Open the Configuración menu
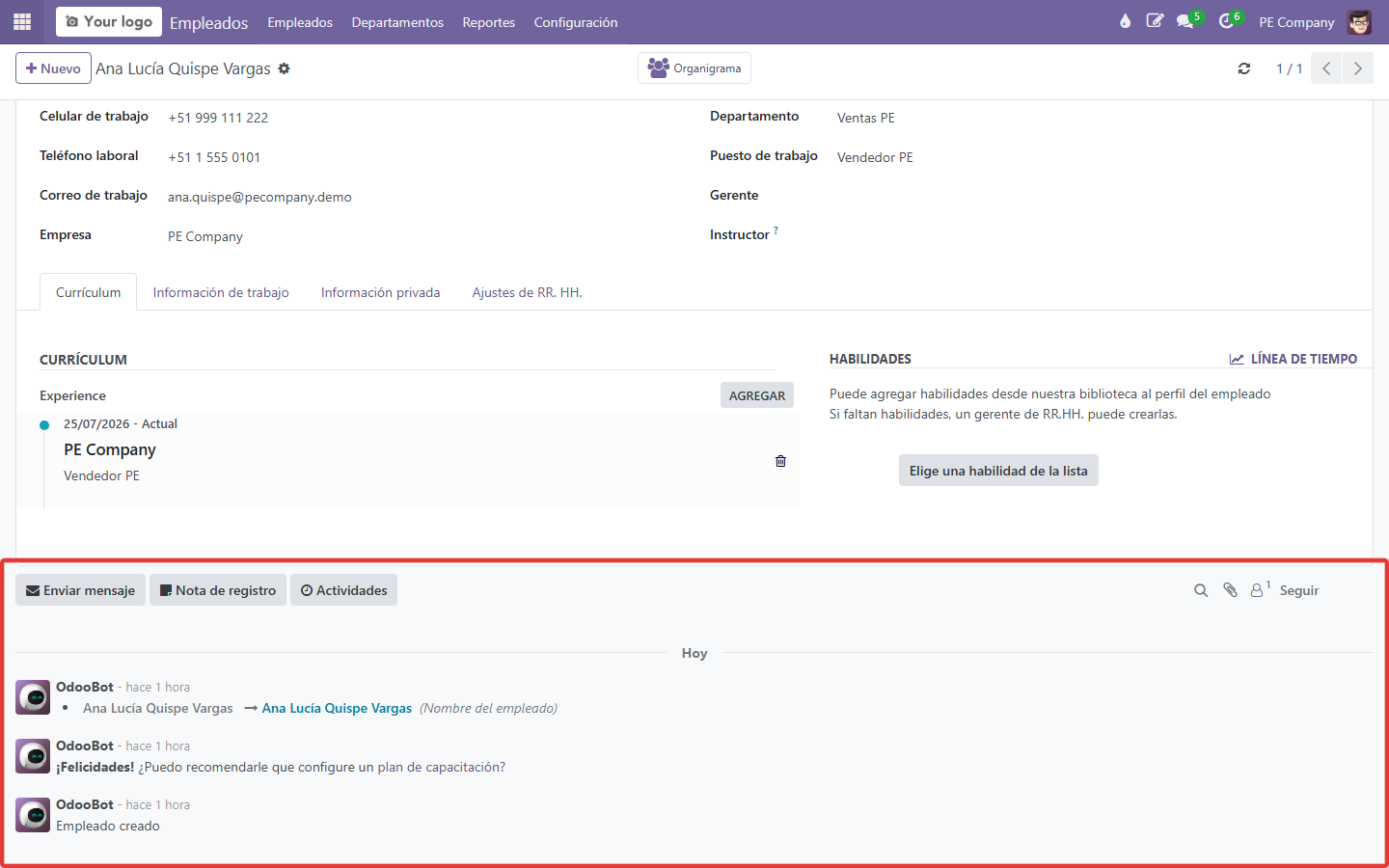The height and width of the screenshot is (868, 1389). tap(576, 22)
